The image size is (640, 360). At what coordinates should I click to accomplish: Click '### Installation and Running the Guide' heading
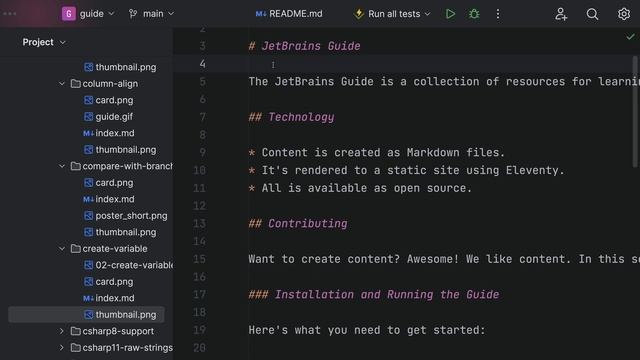pyautogui.click(x=374, y=295)
